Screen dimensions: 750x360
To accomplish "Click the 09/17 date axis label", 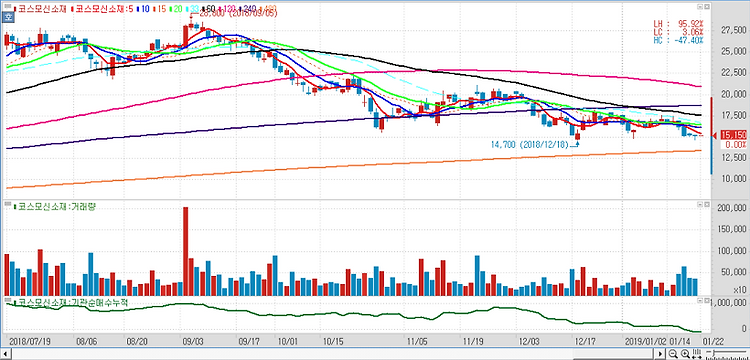I will click(249, 341).
